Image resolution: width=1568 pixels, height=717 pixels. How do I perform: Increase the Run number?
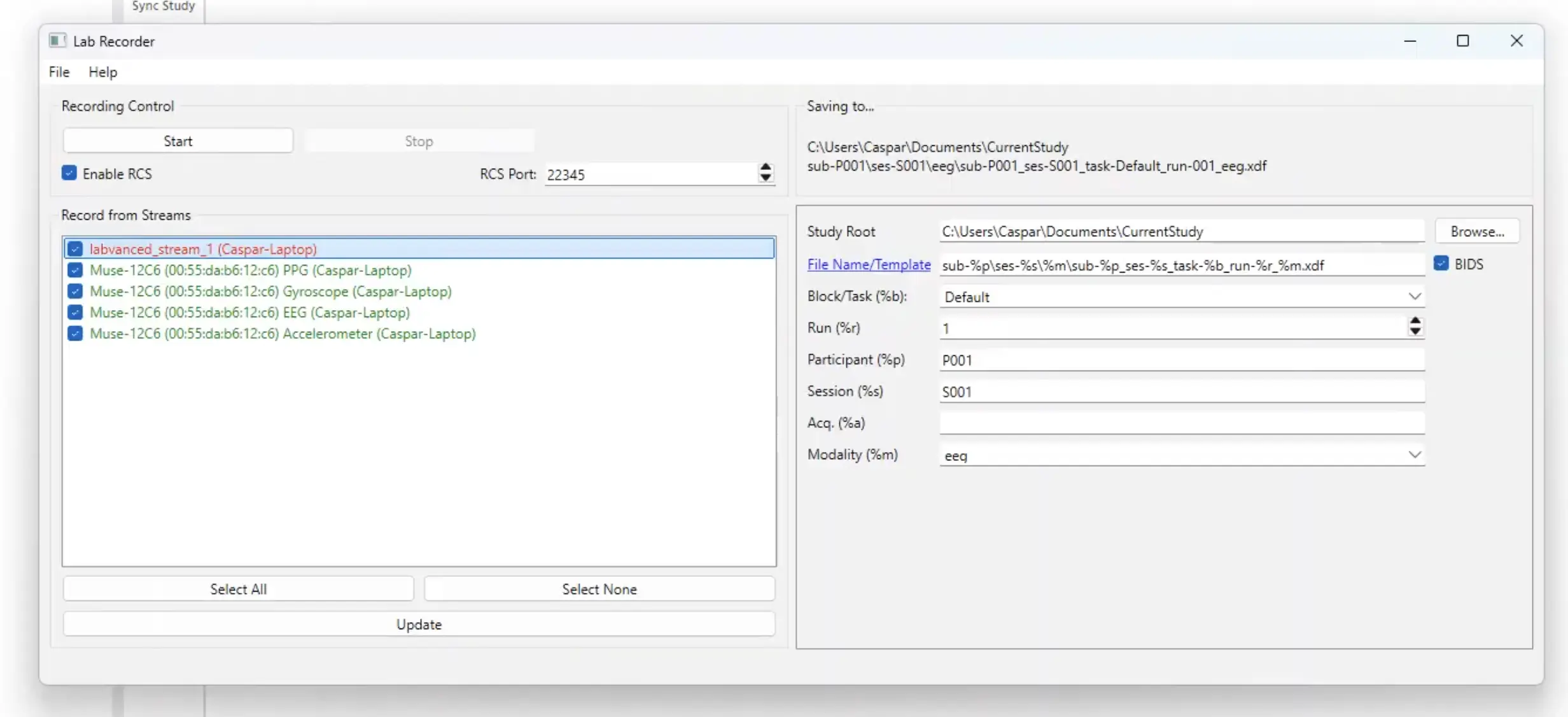[1415, 322]
